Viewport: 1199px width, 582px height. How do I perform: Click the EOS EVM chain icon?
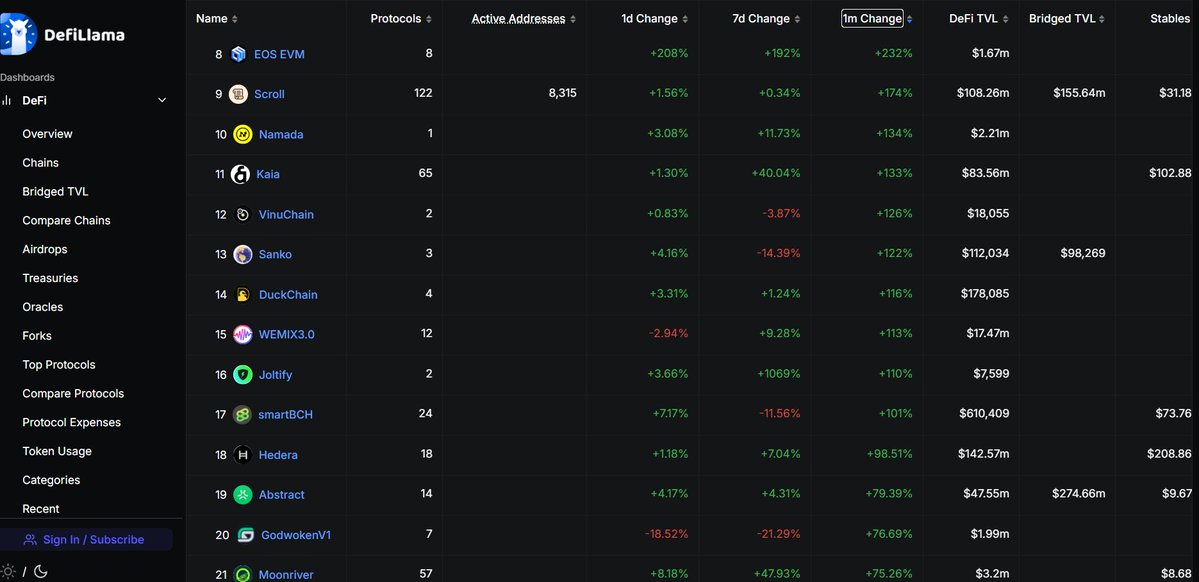click(239, 54)
